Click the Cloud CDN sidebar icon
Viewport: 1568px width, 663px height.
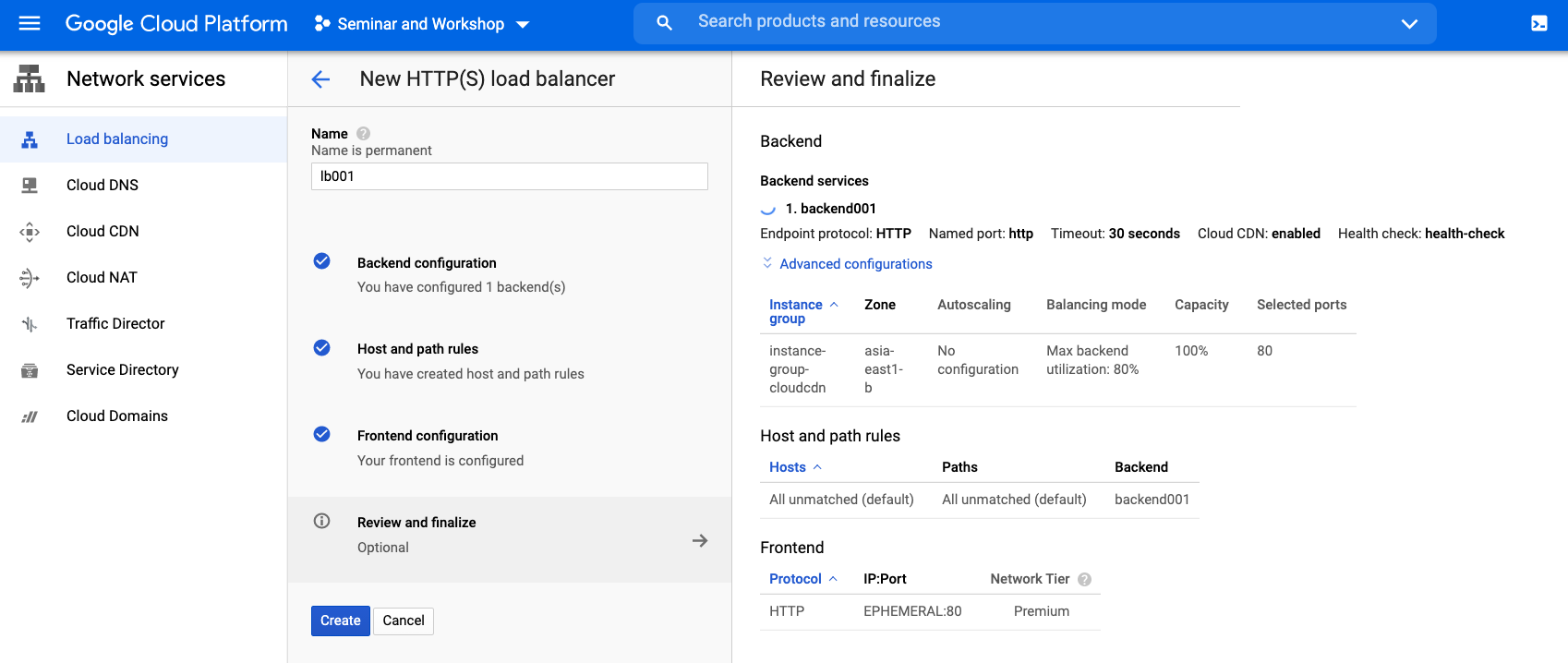(30, 232)
